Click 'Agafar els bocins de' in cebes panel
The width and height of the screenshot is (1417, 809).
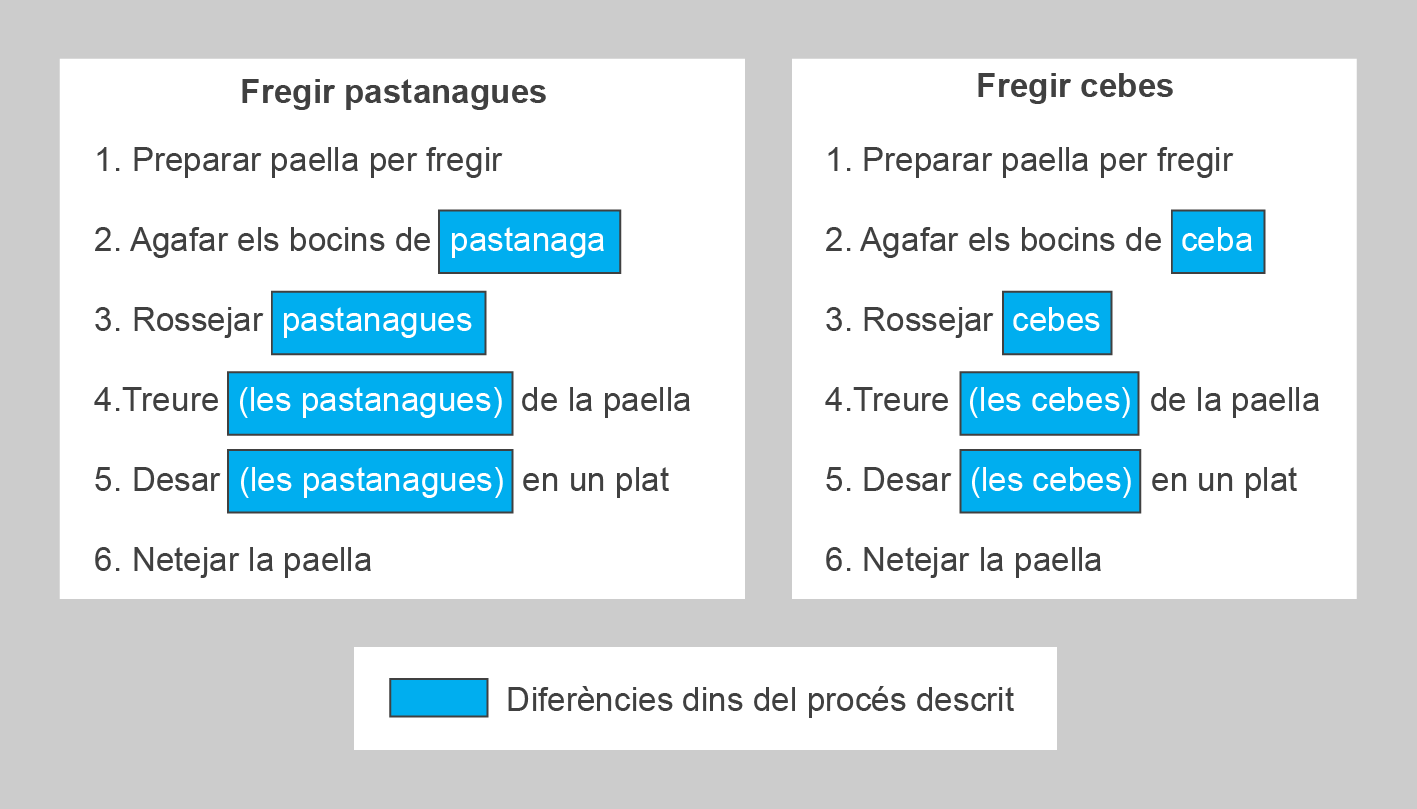1011,241
